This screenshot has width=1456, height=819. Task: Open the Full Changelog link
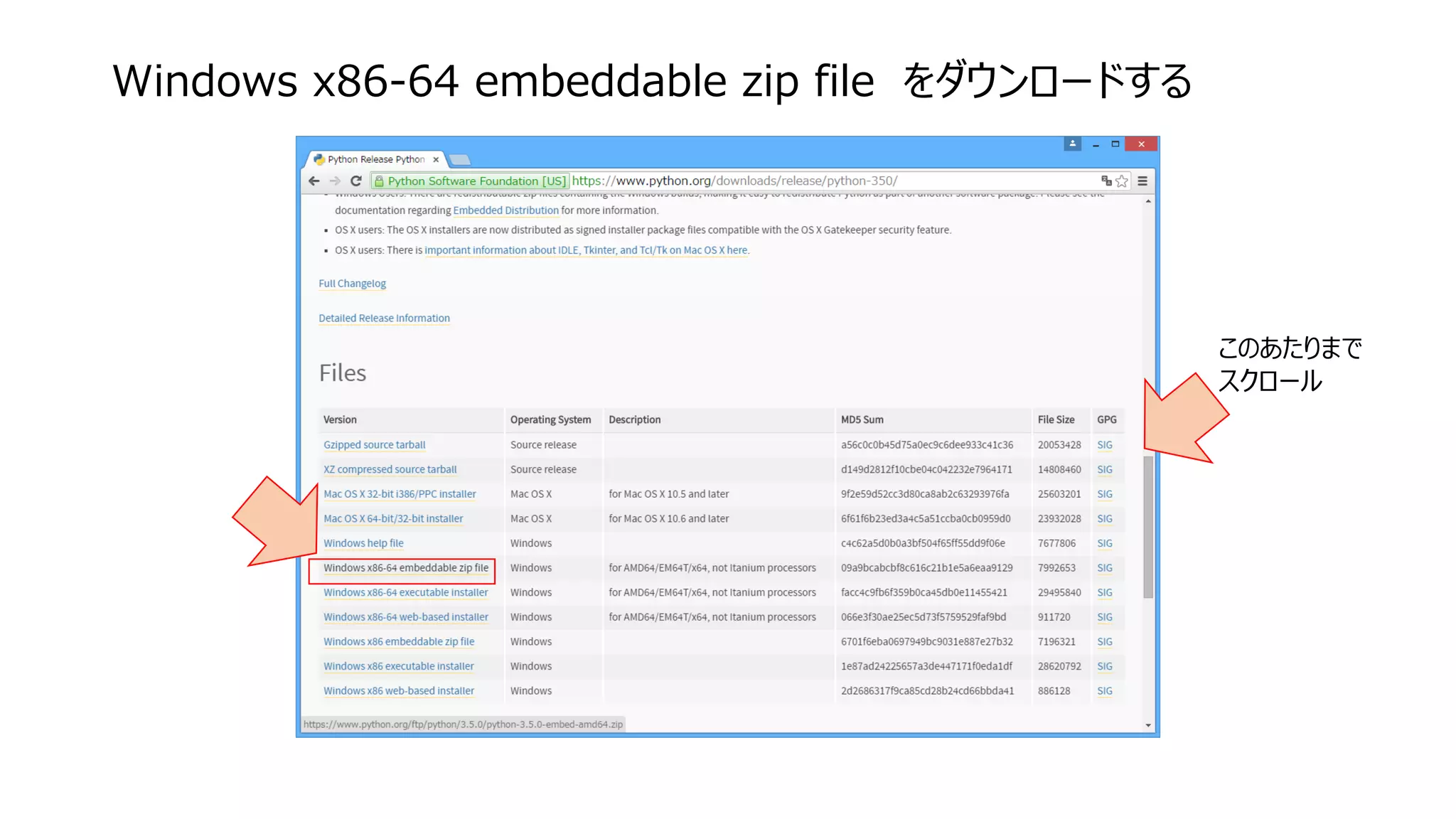click(352, 284)
